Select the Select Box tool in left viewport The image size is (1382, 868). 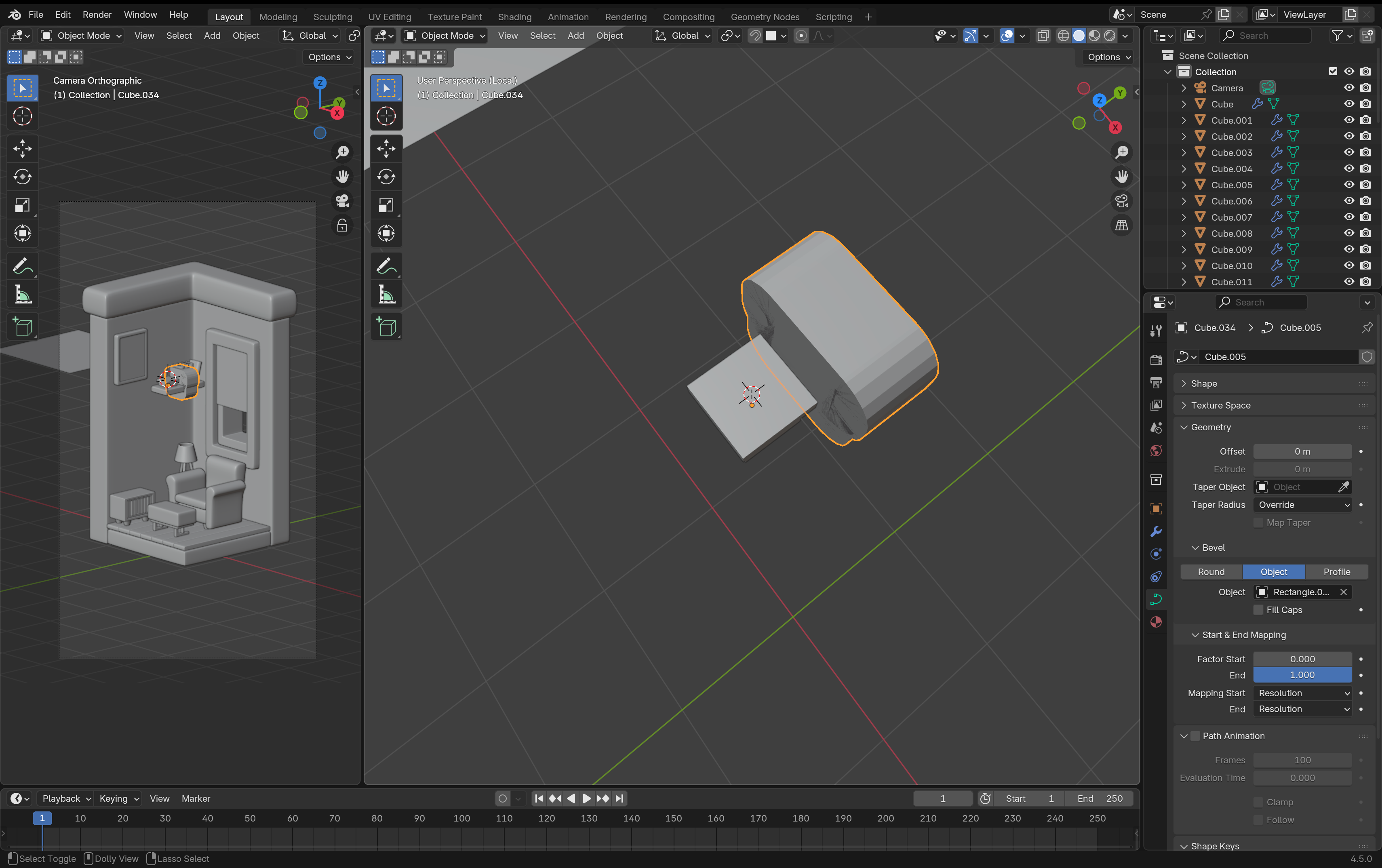(22, 88)
